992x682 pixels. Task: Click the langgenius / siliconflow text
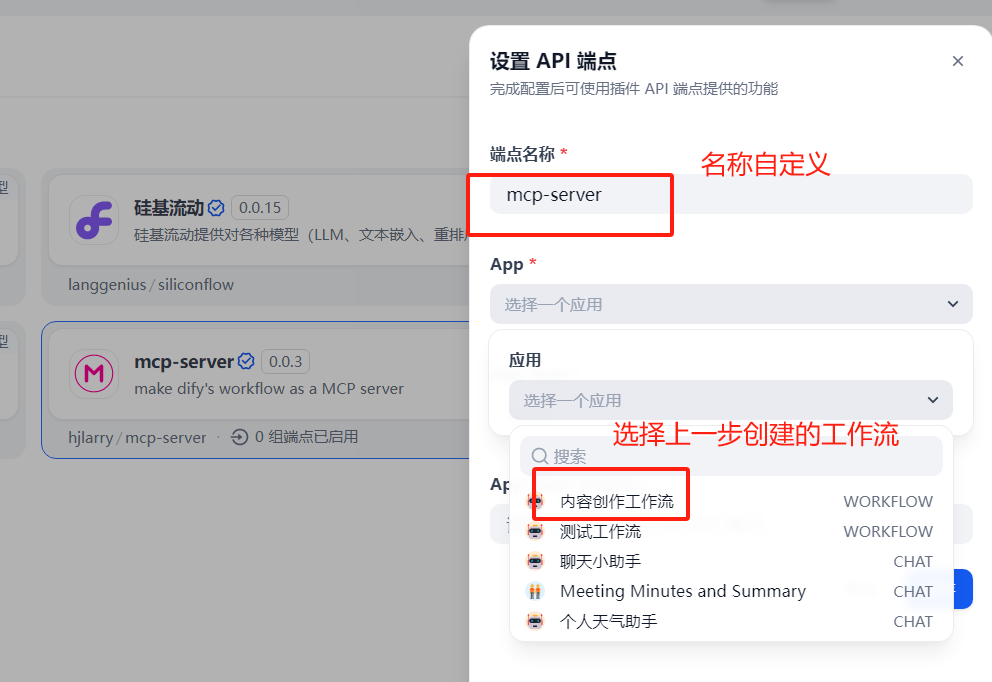[x=151, y=285]
